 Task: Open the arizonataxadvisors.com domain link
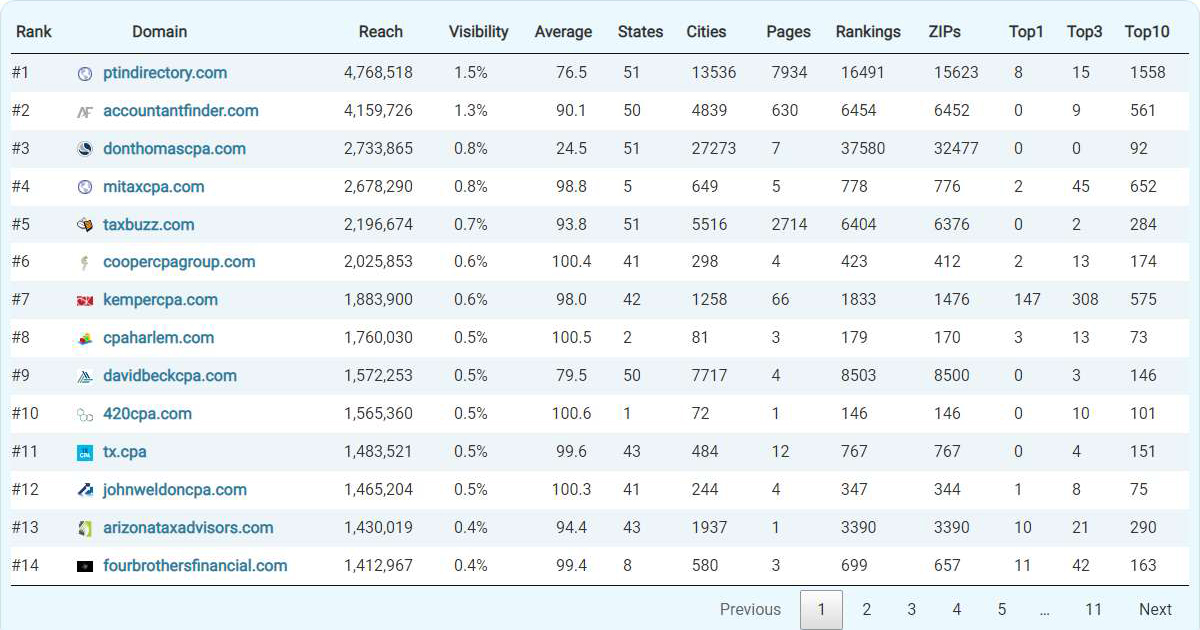tap(188, 528)
